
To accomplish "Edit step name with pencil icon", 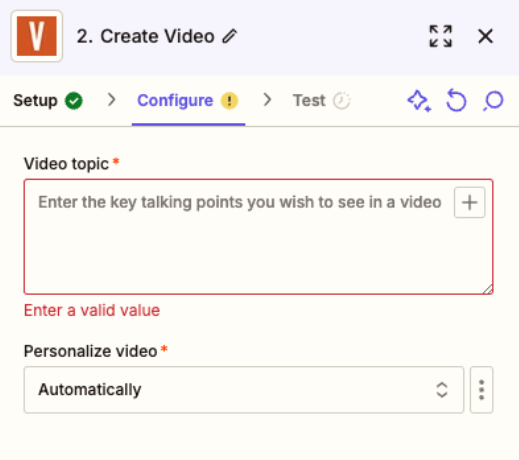I will (230, 36).
